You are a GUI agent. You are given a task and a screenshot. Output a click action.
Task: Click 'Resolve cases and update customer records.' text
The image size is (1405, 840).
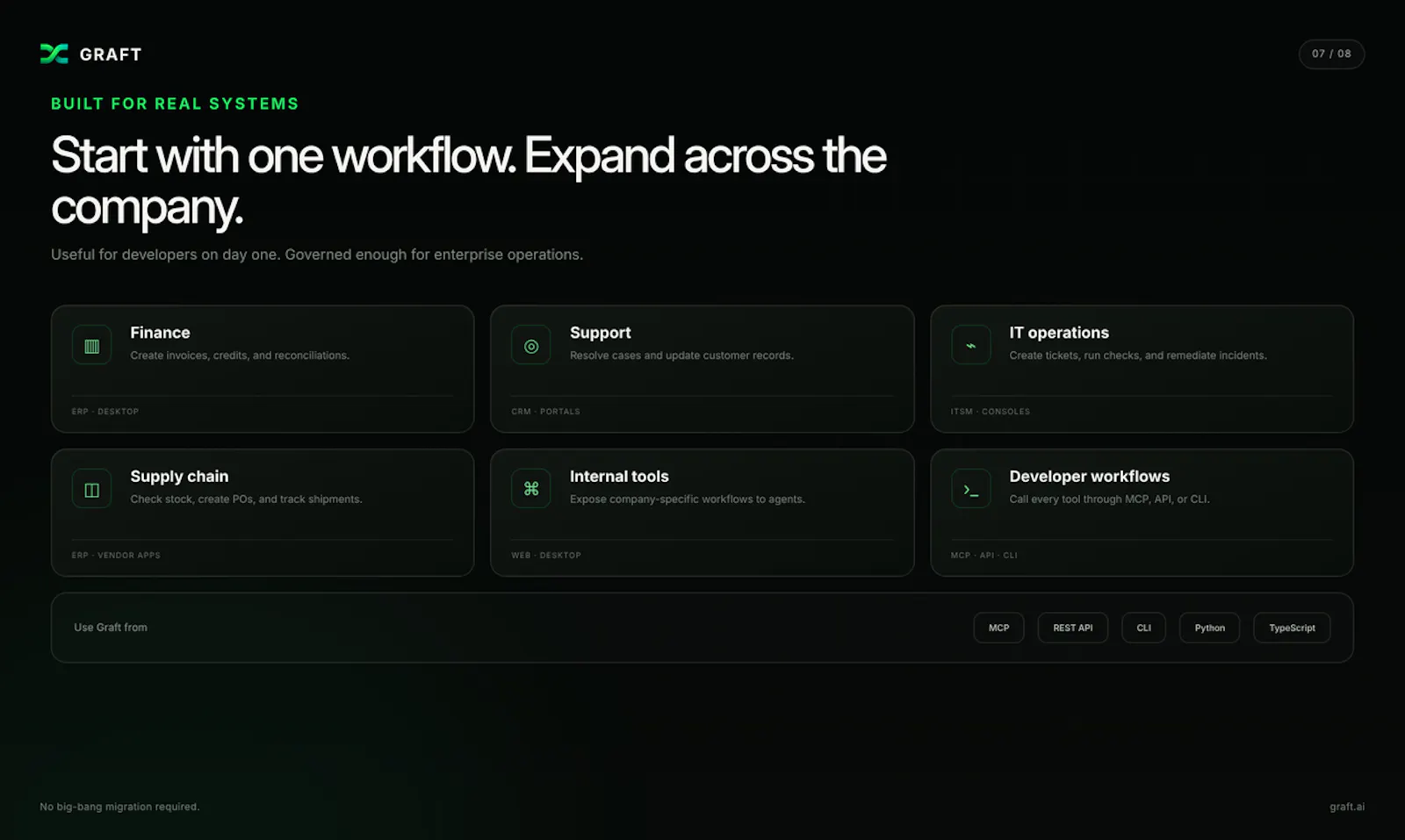tap(681, 355)
